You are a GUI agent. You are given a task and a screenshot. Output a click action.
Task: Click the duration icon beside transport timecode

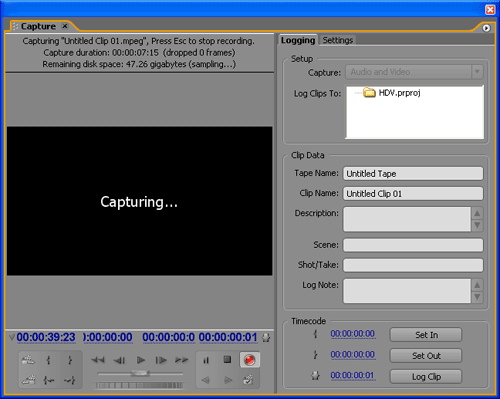(266, 338)
